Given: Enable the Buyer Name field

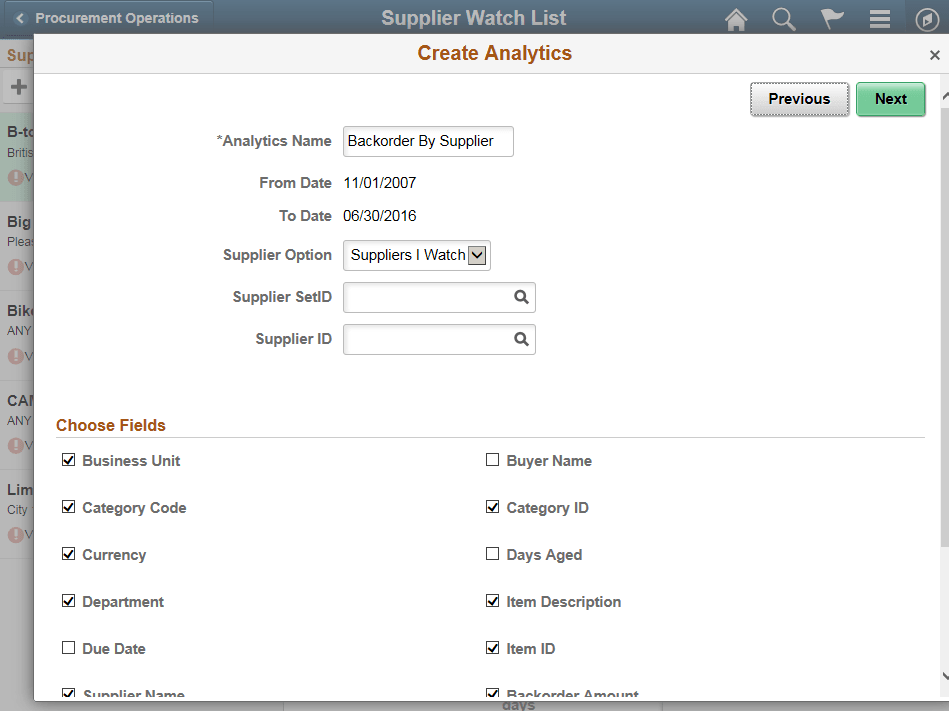Looking at the screenshot, I should [492, 460].
